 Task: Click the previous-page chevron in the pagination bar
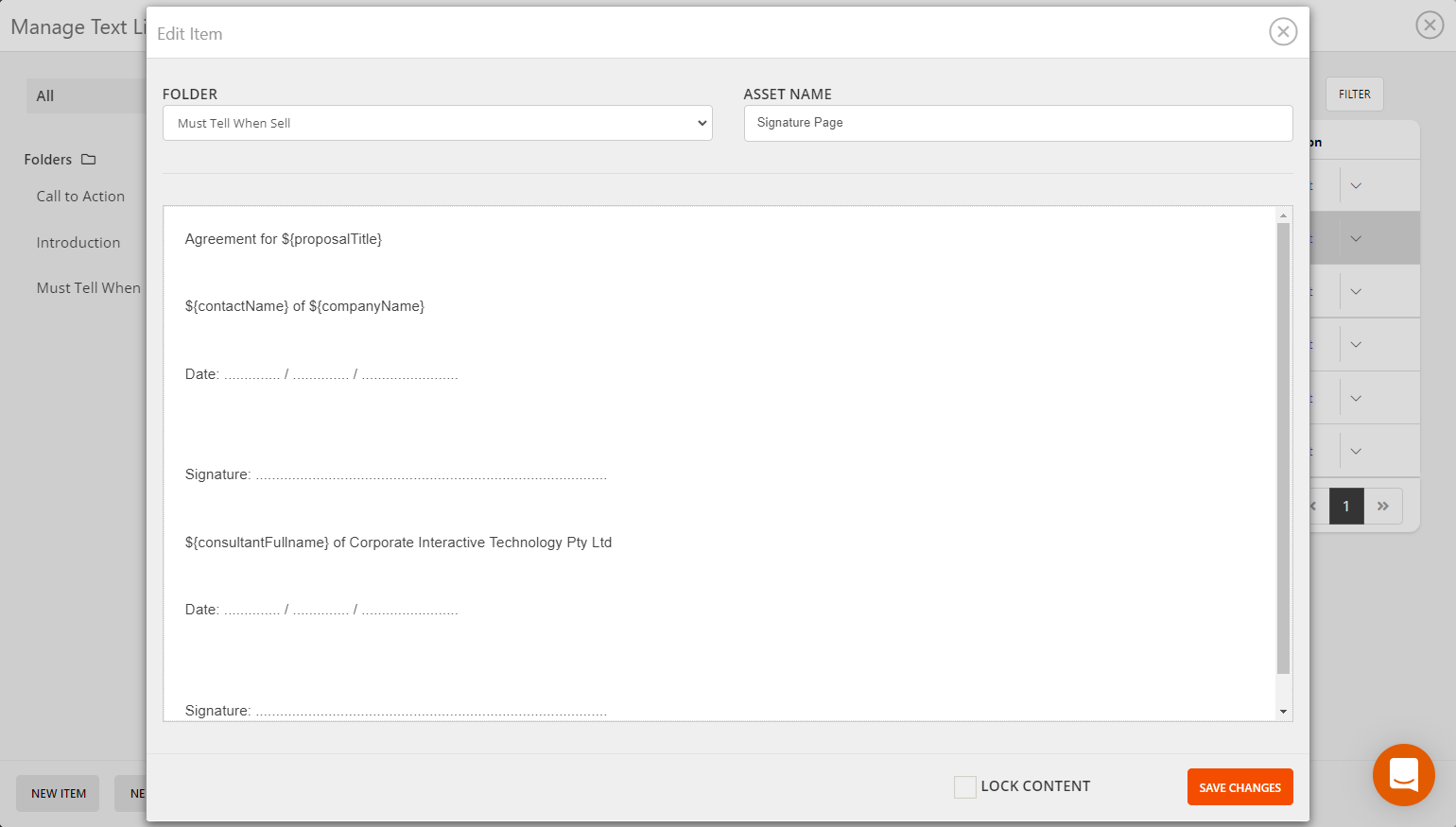point(1312,506)
